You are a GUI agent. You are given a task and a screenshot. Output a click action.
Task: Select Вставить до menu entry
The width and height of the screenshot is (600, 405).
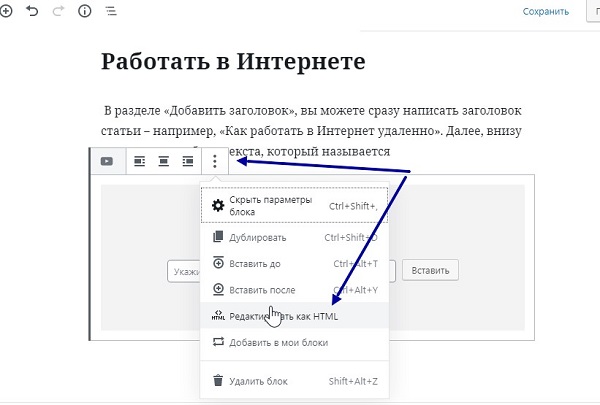294,264
